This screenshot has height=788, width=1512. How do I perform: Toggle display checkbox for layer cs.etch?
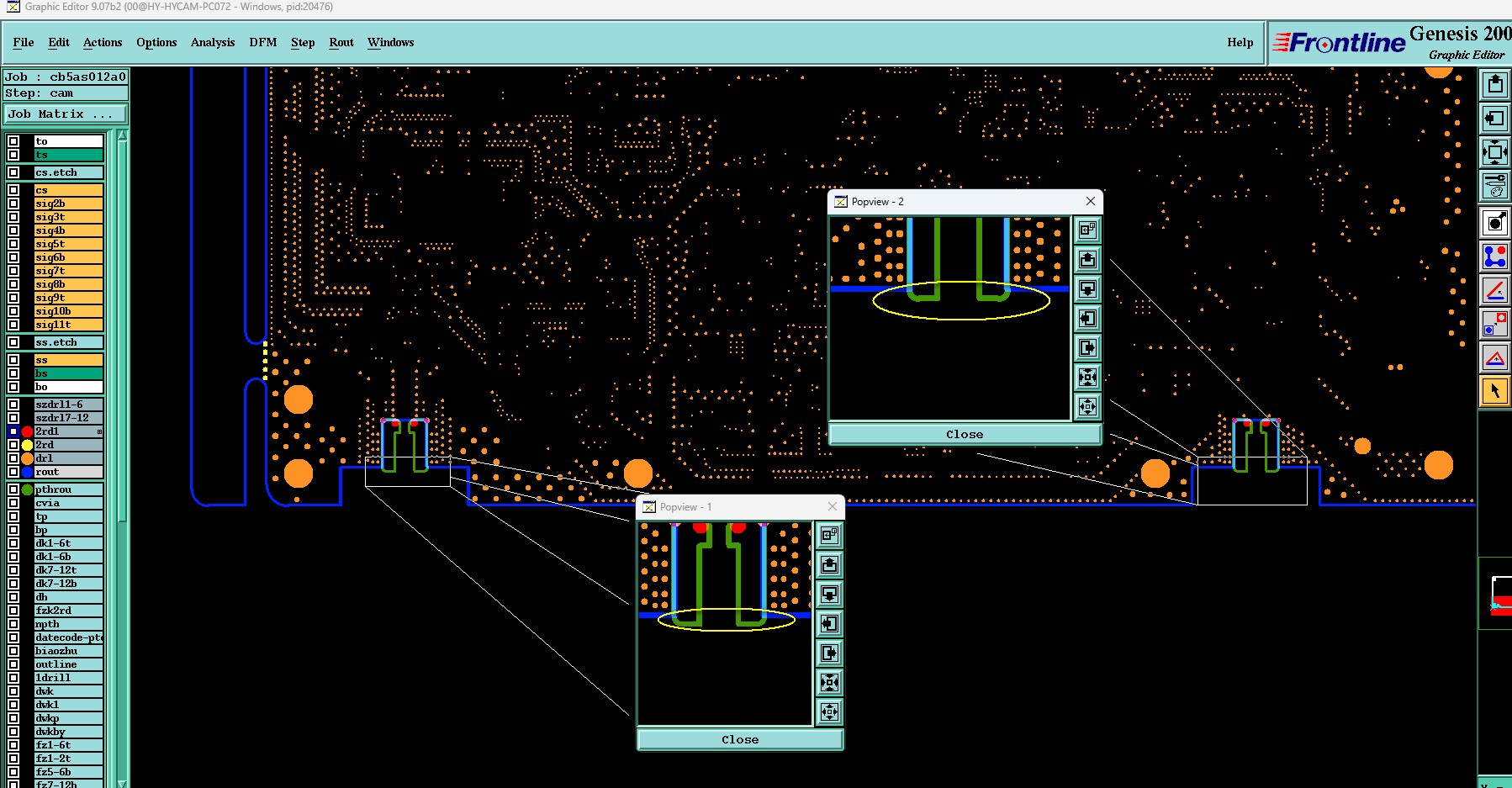pyautogui.click(x=13, y=172)
